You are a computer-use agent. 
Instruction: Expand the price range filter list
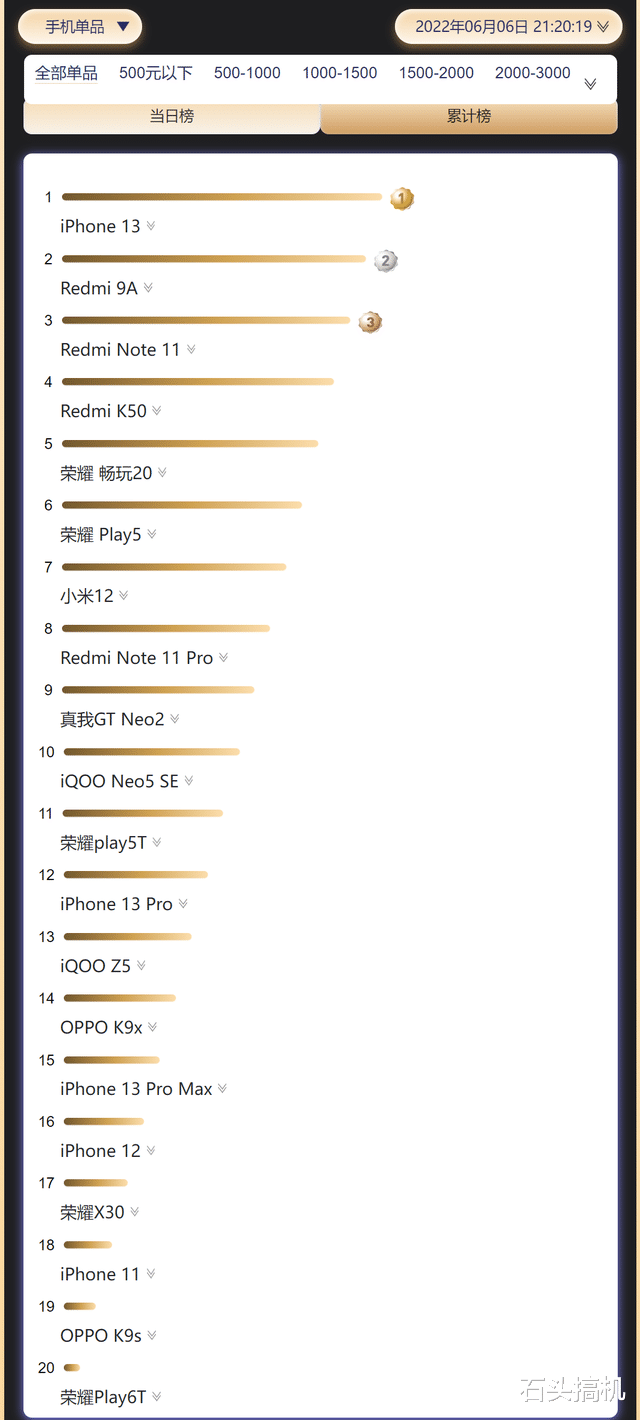pyautogui.click(x=590, y=84)
